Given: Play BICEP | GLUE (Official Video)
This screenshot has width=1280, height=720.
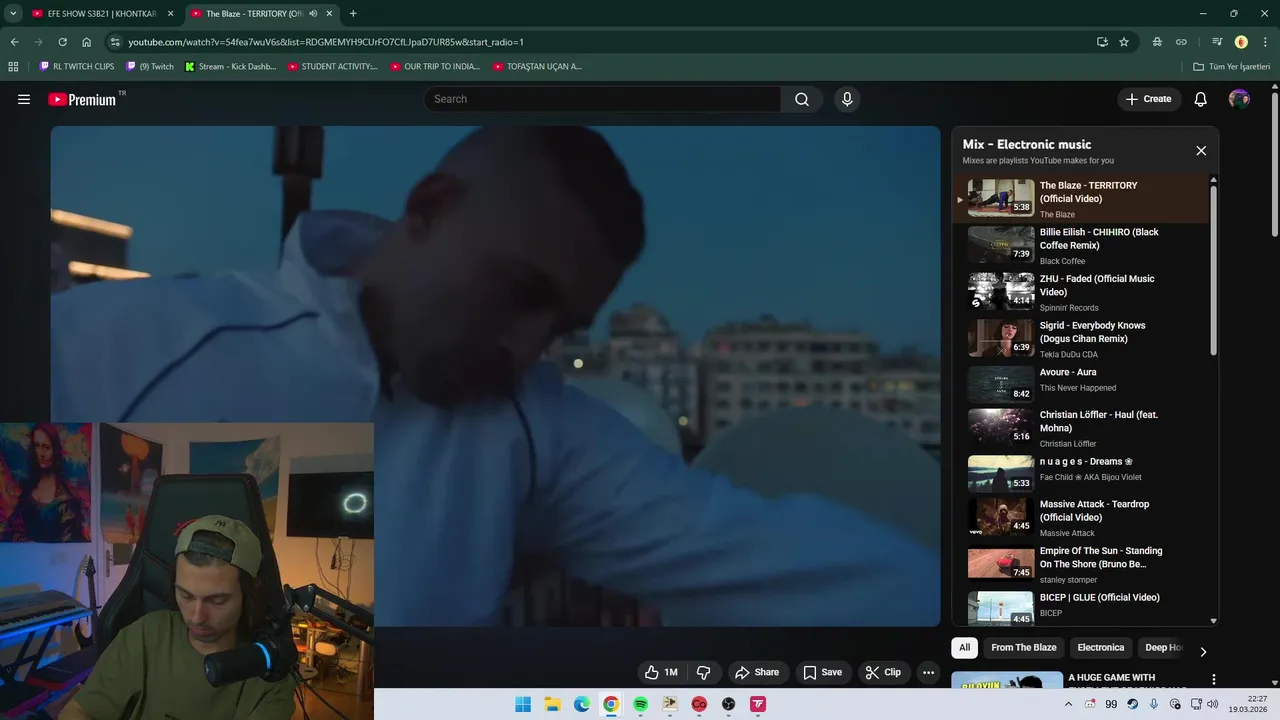Looking at the screenshot, I should tap(1081, 607).
